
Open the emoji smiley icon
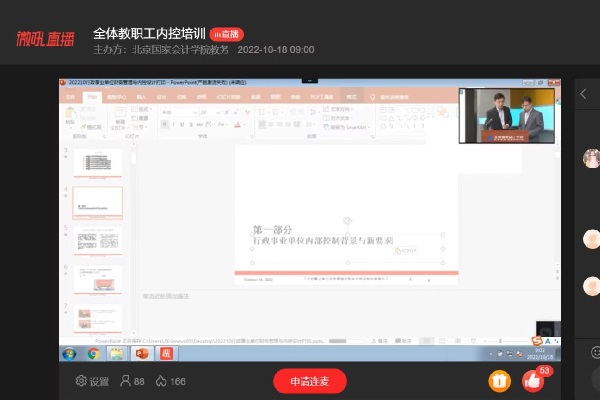pyautogui.click(x=594, y=350)
